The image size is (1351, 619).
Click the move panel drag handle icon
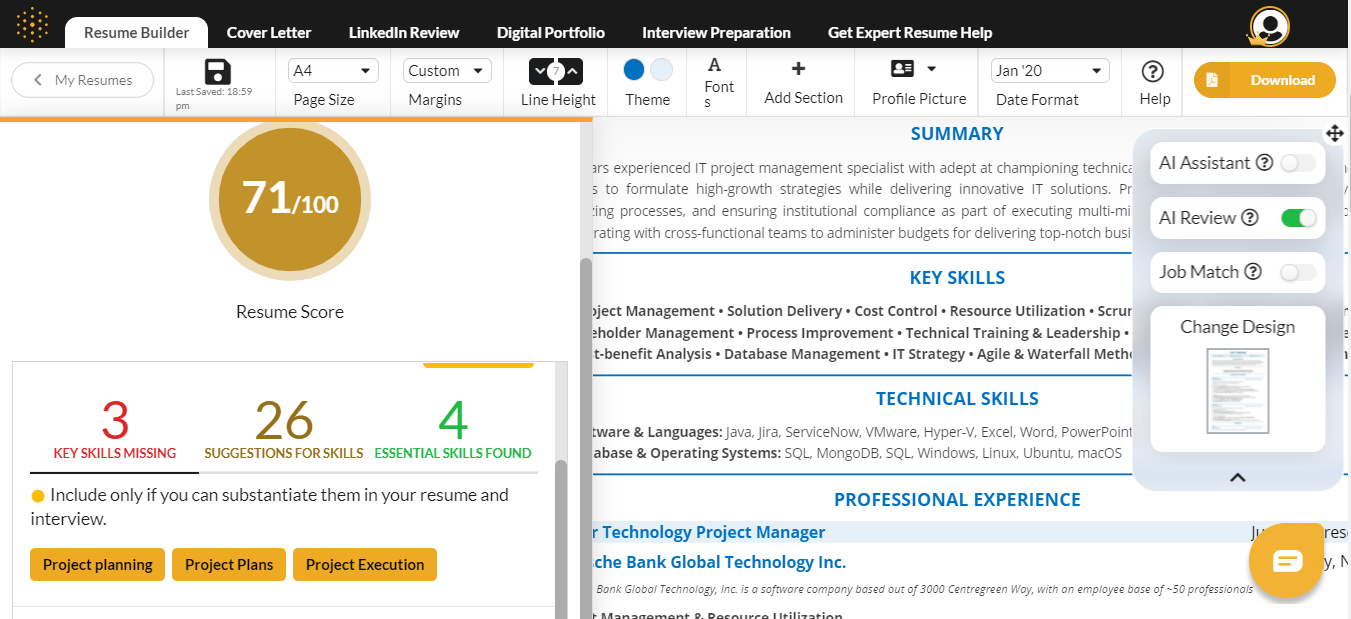[x=1334, y=133]
